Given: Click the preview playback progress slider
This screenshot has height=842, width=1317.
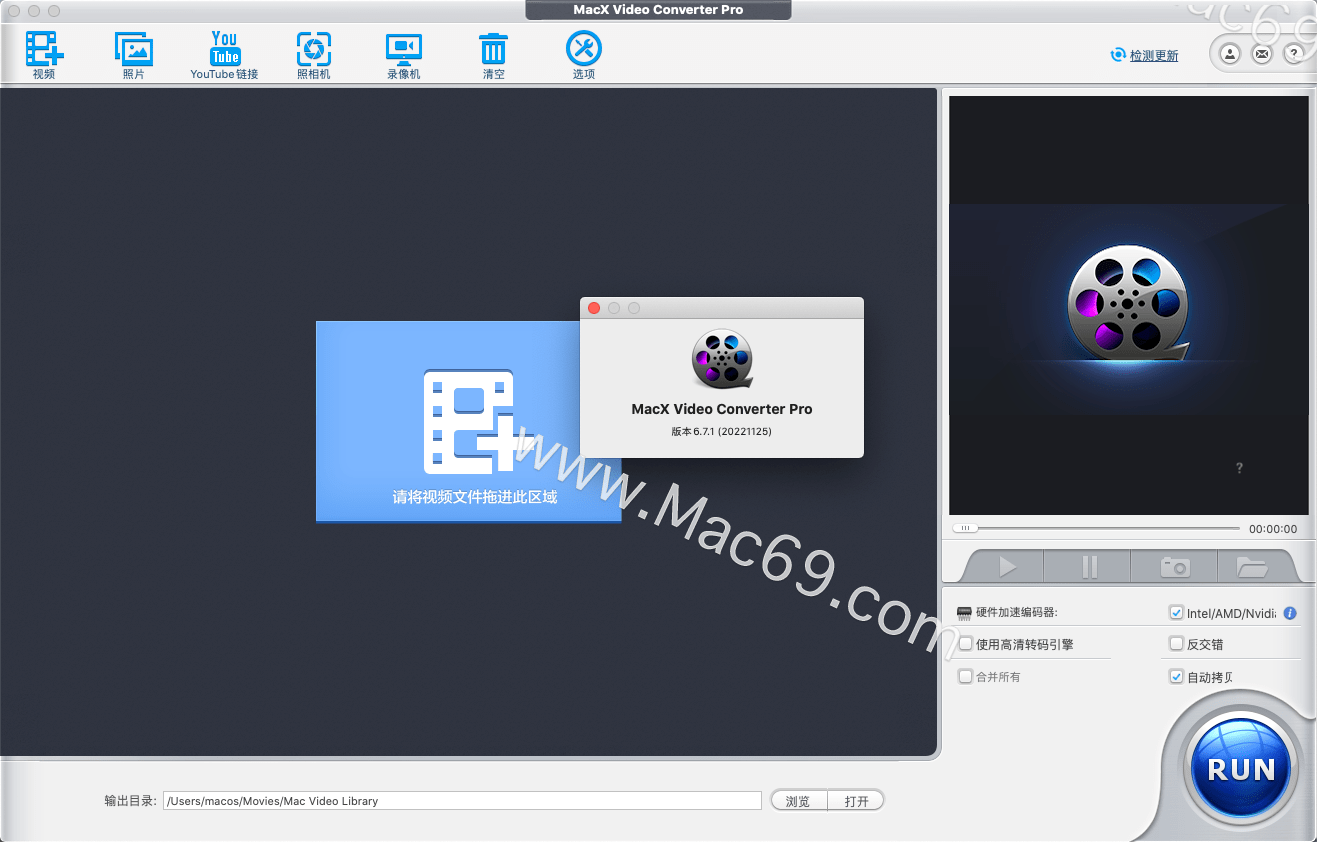Looking at the screenshot, I should (1096, 528).
